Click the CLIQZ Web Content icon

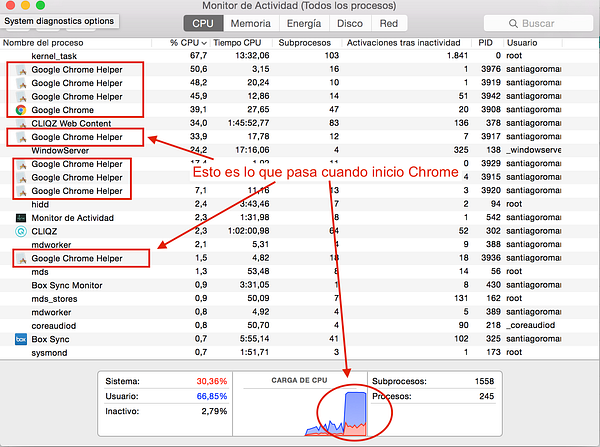coord(21,123)
